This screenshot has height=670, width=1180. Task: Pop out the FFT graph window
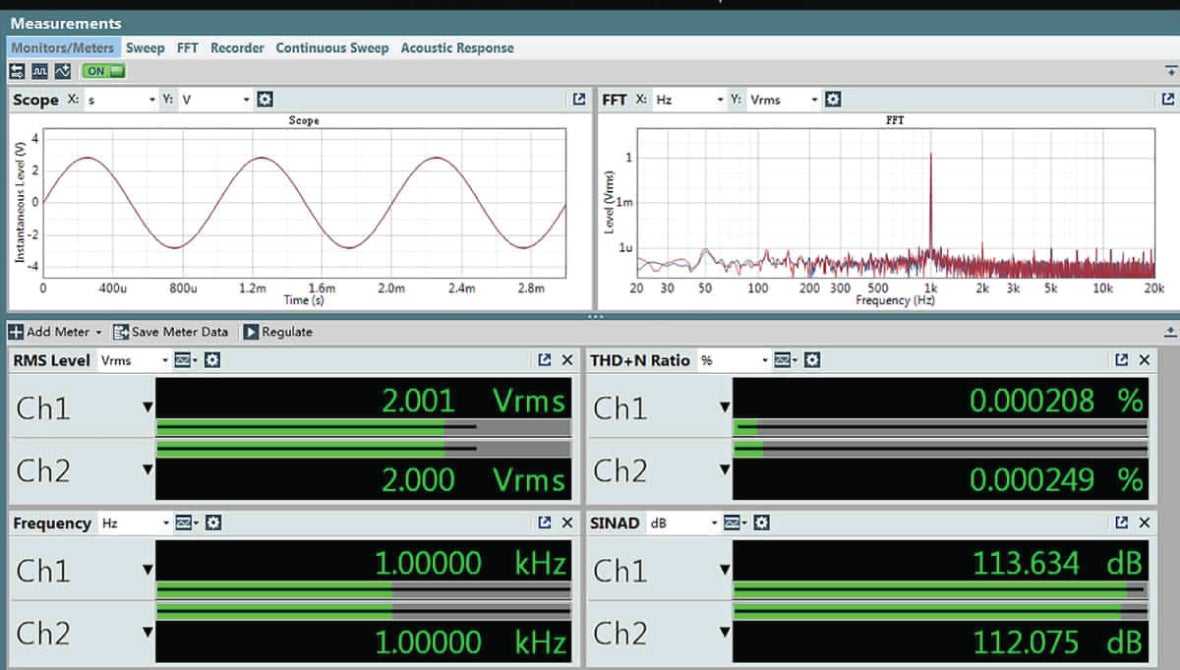[x=1167, y=100]
